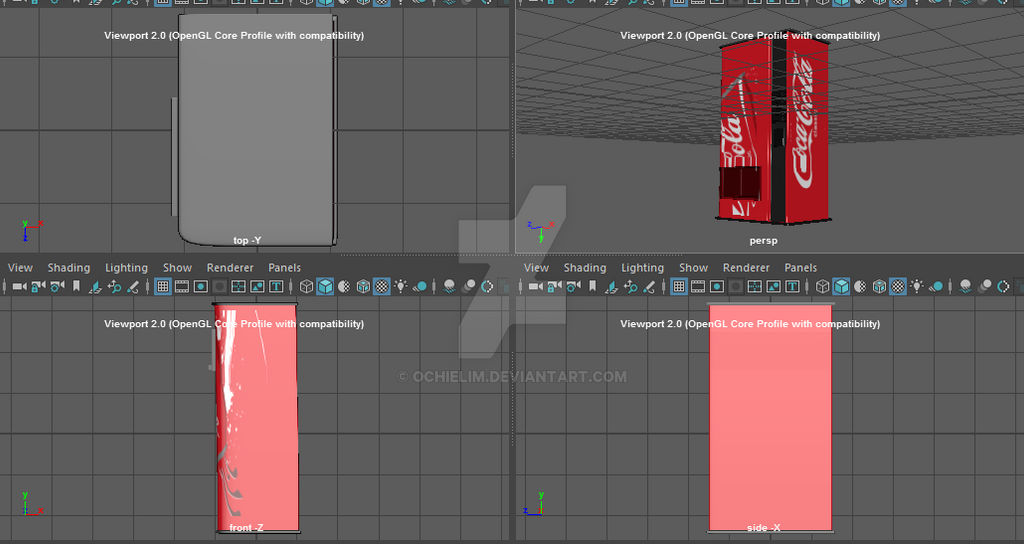The height and width of the screenshot is (544, 1024).
Task: Open Camera Attributes icon in front view panel
Action: (57, 286)
